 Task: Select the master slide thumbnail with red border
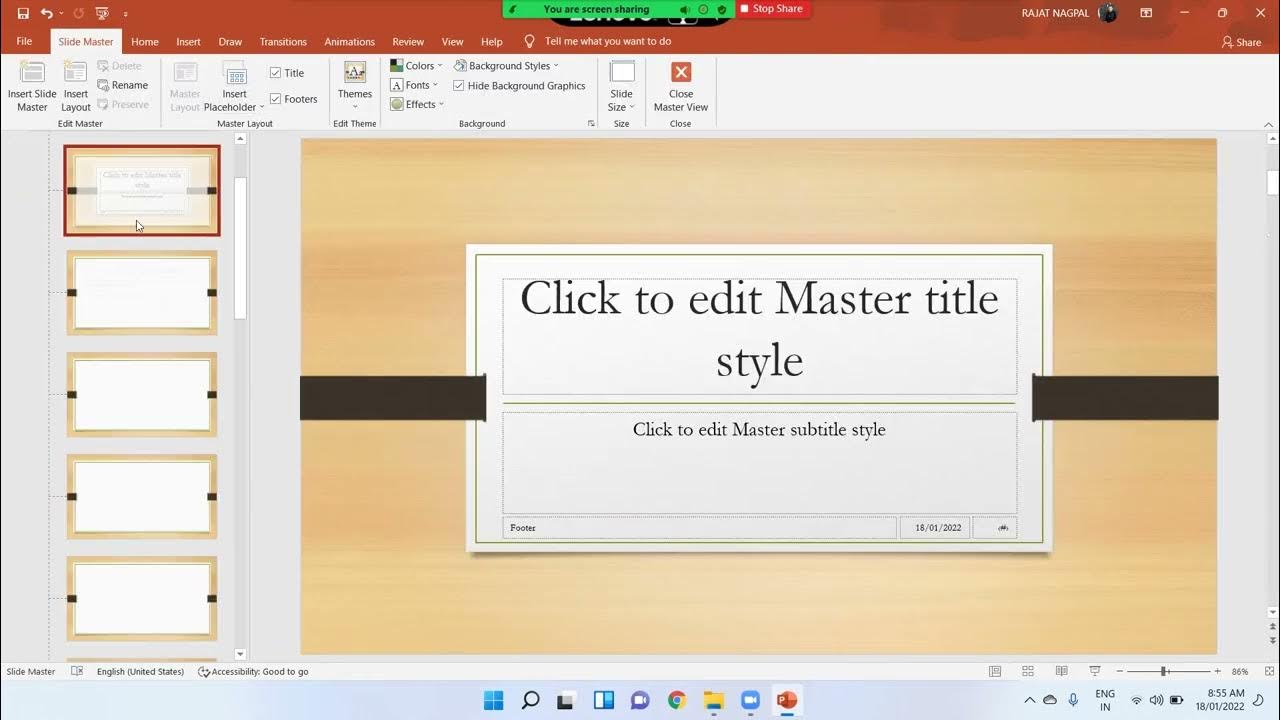142,191
